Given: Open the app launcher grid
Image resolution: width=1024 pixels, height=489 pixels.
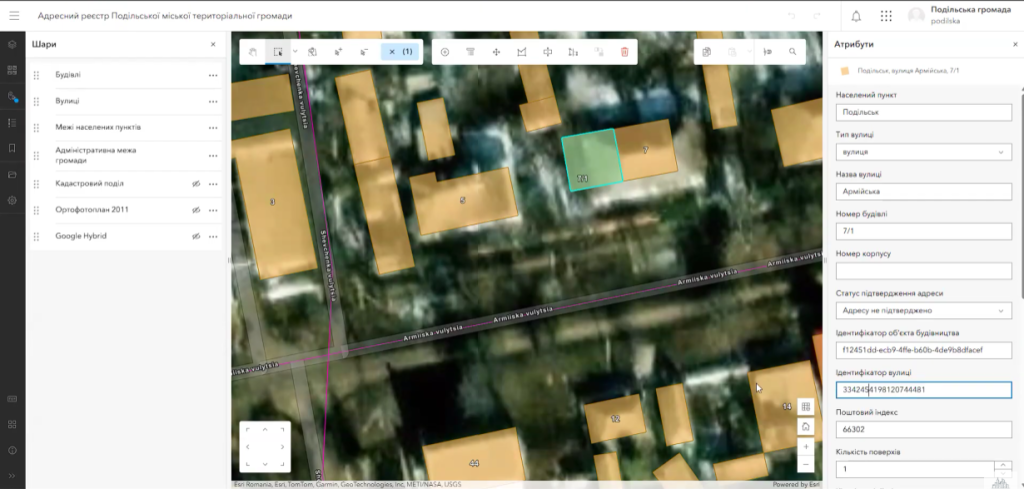Looking at the screenshot, I should (886, 16).
